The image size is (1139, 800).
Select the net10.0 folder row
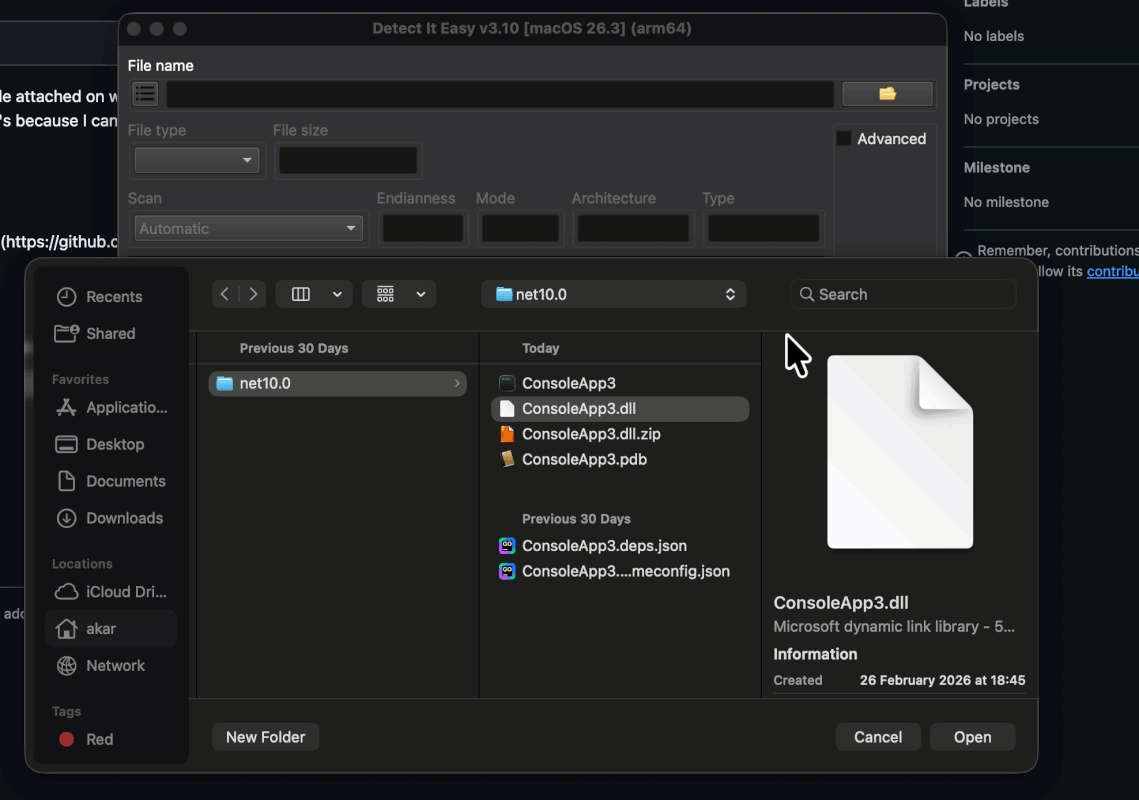coord(337,384)
